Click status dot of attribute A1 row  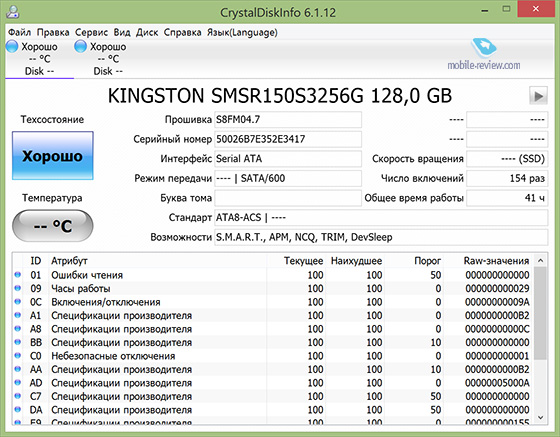pyautogui.click(x=18, y=315)
